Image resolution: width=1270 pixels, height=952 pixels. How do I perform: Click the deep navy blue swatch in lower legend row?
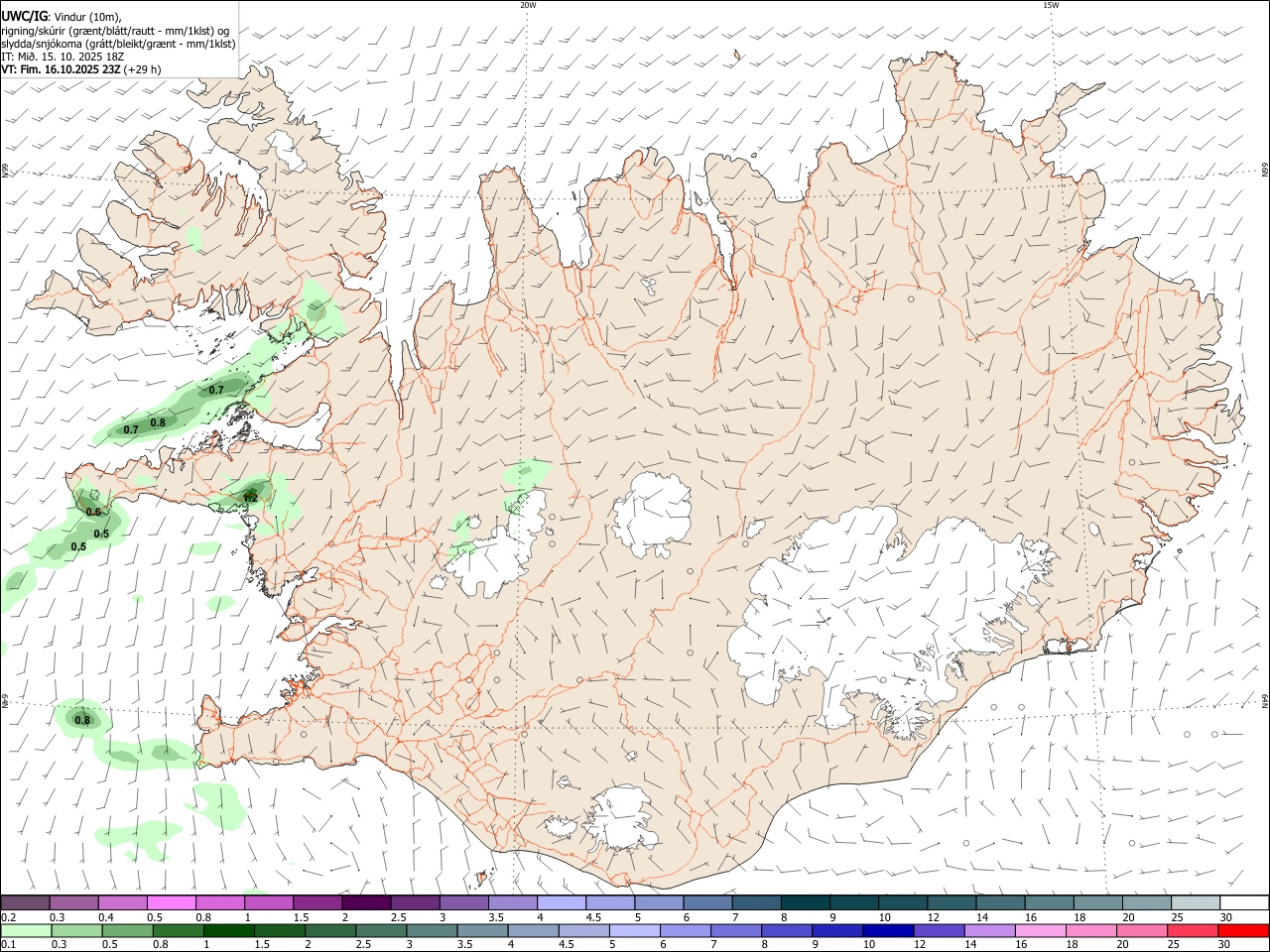887,930
